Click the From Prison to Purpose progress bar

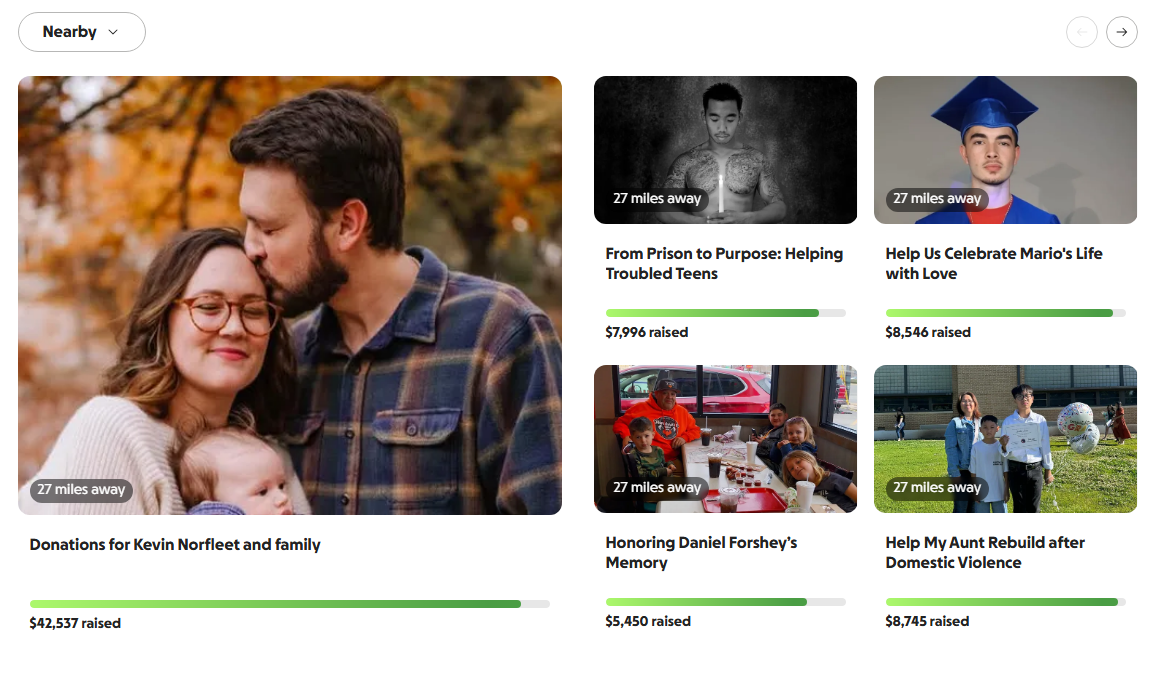(726, 313)
